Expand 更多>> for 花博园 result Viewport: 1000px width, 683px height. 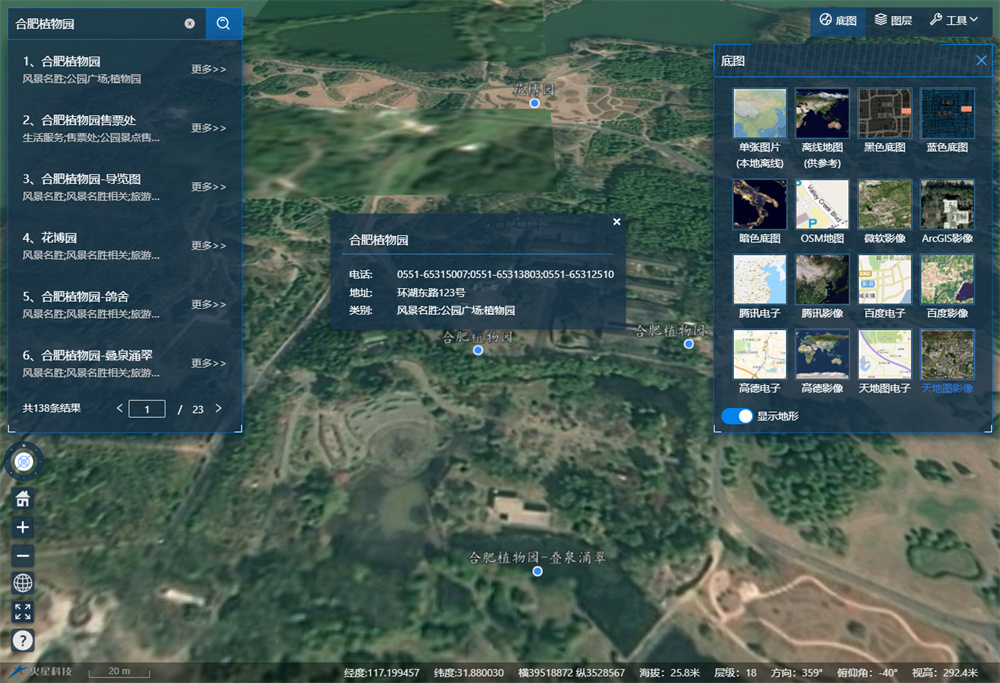point(209,246)
